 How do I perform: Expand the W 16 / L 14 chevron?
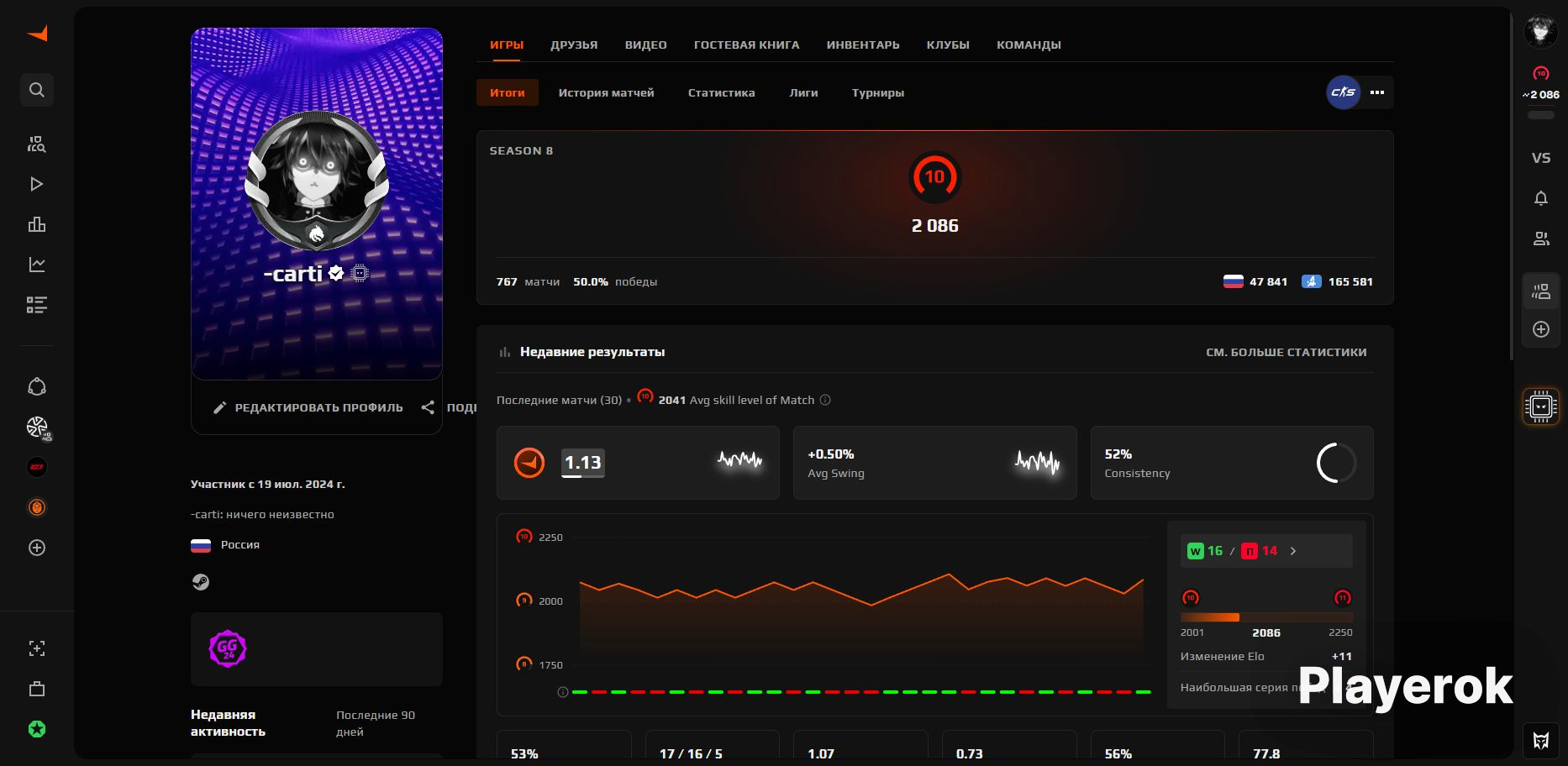pos(1293,551)
